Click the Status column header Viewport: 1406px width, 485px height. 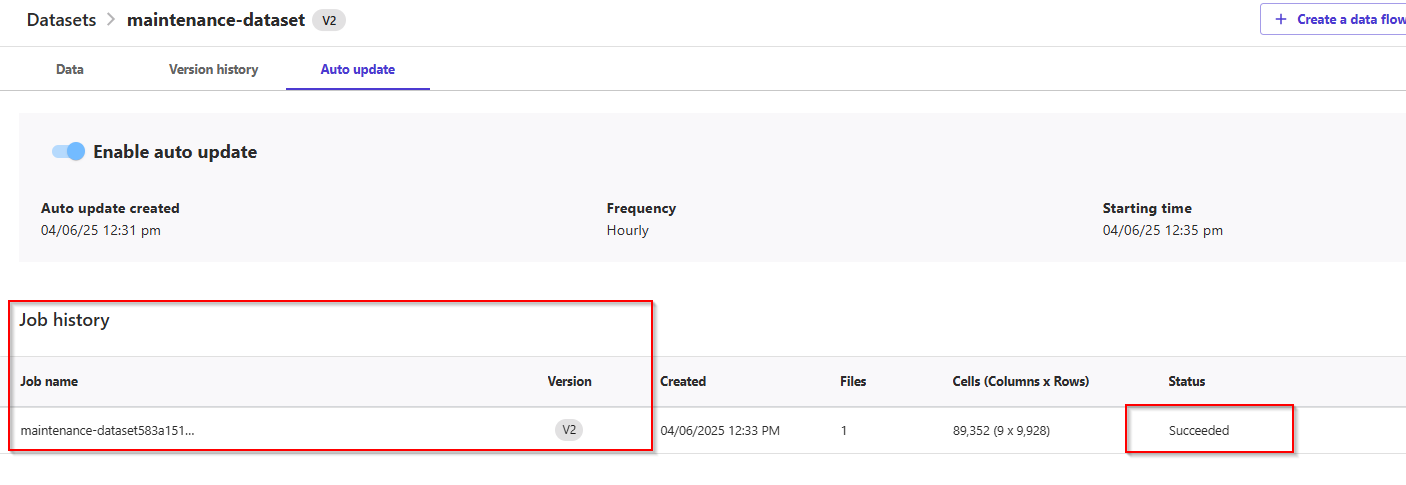[x=1187, y=381]
